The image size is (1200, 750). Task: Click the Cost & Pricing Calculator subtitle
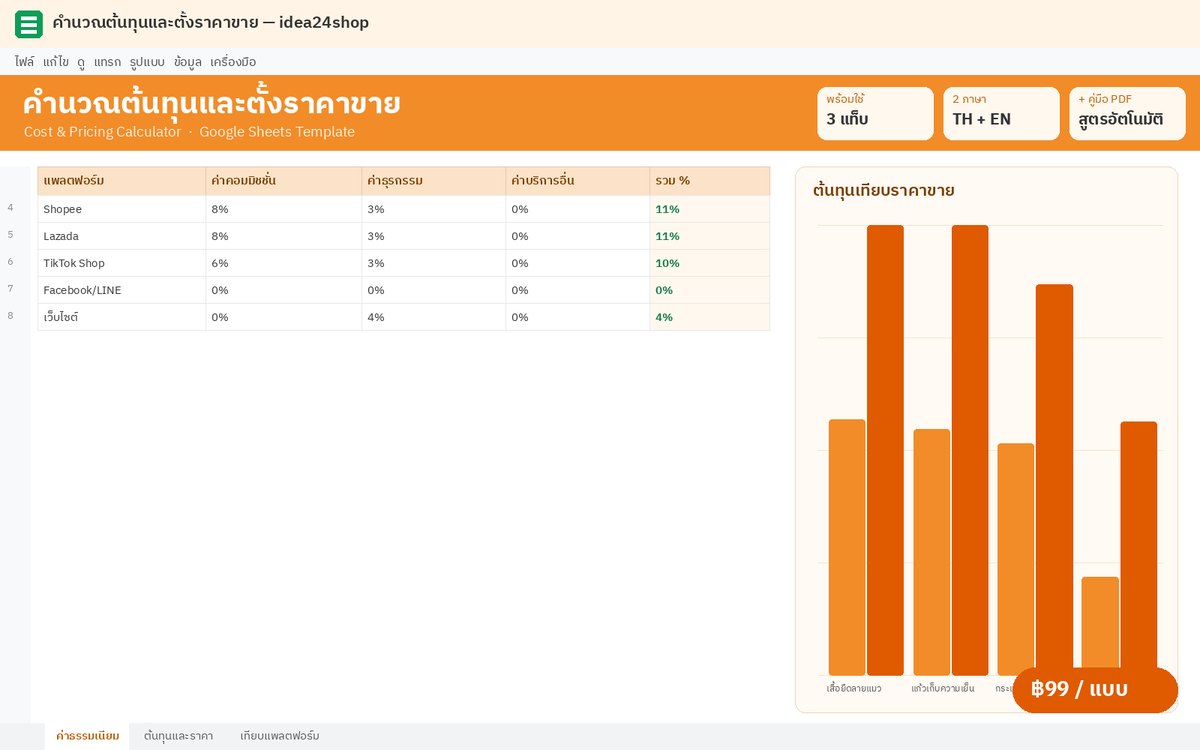click(x=189, y=132)
